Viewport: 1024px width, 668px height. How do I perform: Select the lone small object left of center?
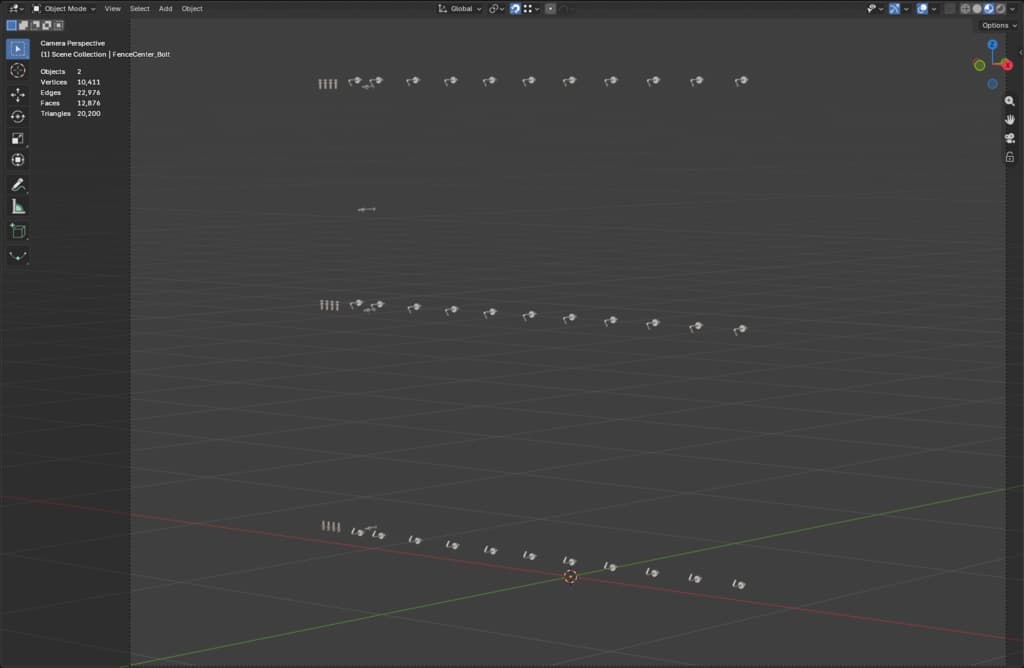tap(366, 210)
